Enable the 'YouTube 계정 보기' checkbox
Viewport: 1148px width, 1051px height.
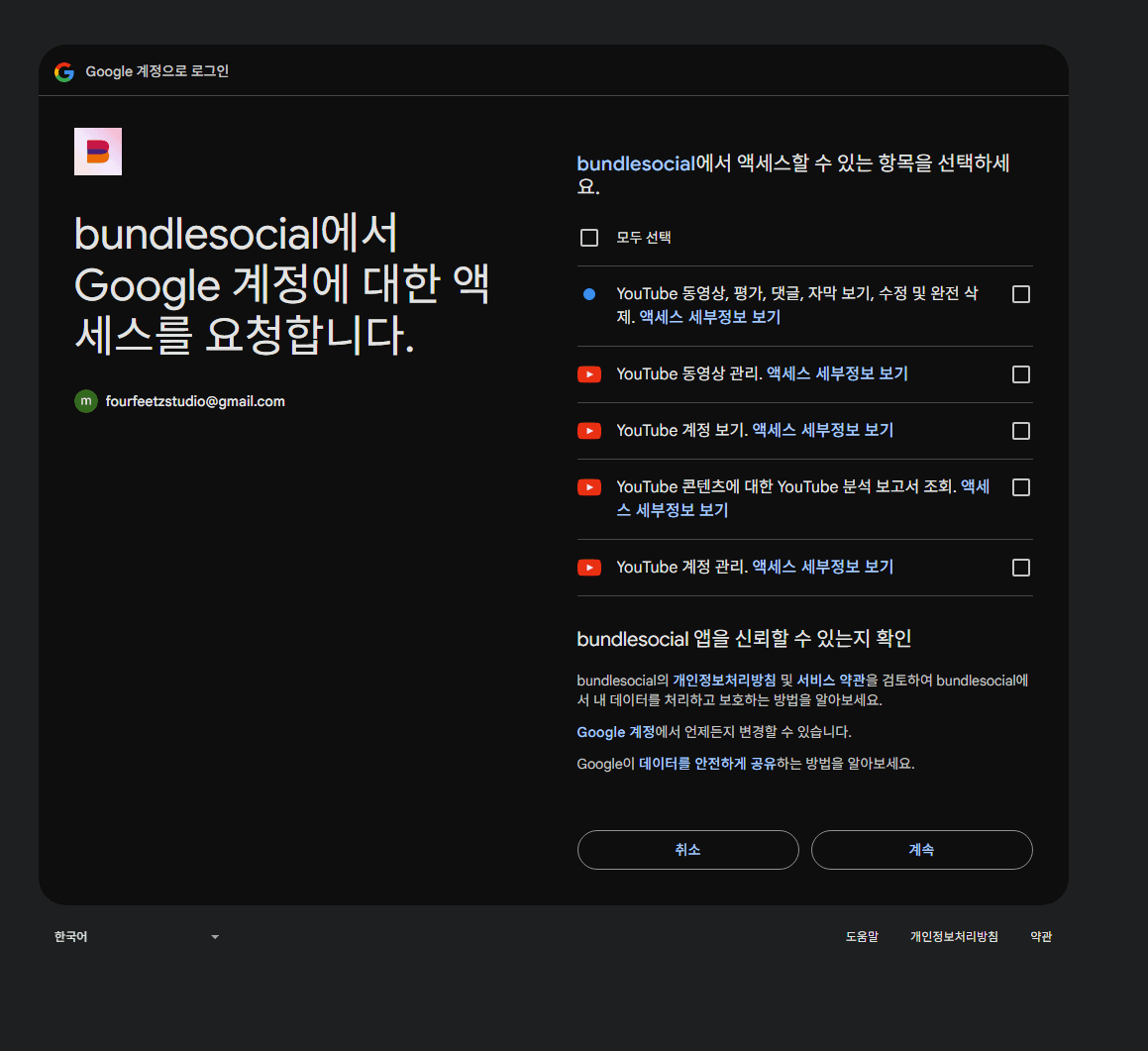pyautogui.click(x=1020, y=431)
